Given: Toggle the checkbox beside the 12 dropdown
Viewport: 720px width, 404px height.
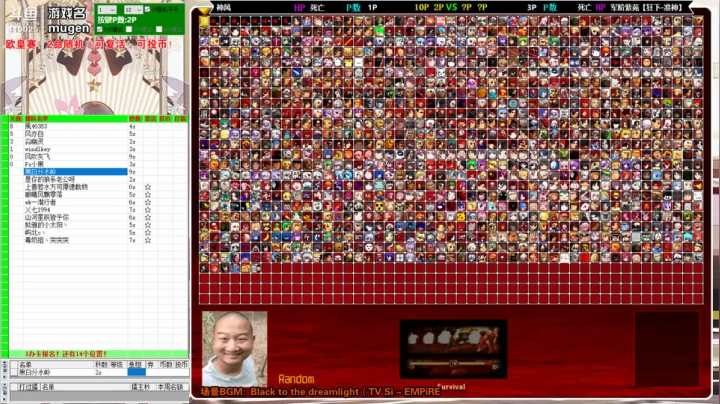Looking at the screenshot, I should coord(147,9).
